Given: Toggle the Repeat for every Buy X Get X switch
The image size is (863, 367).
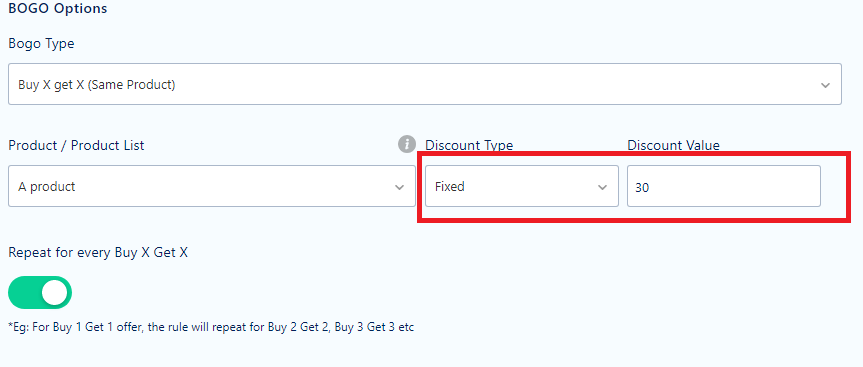Looking at the screenshot, I should pyautogui.click(x=40, y=293).
